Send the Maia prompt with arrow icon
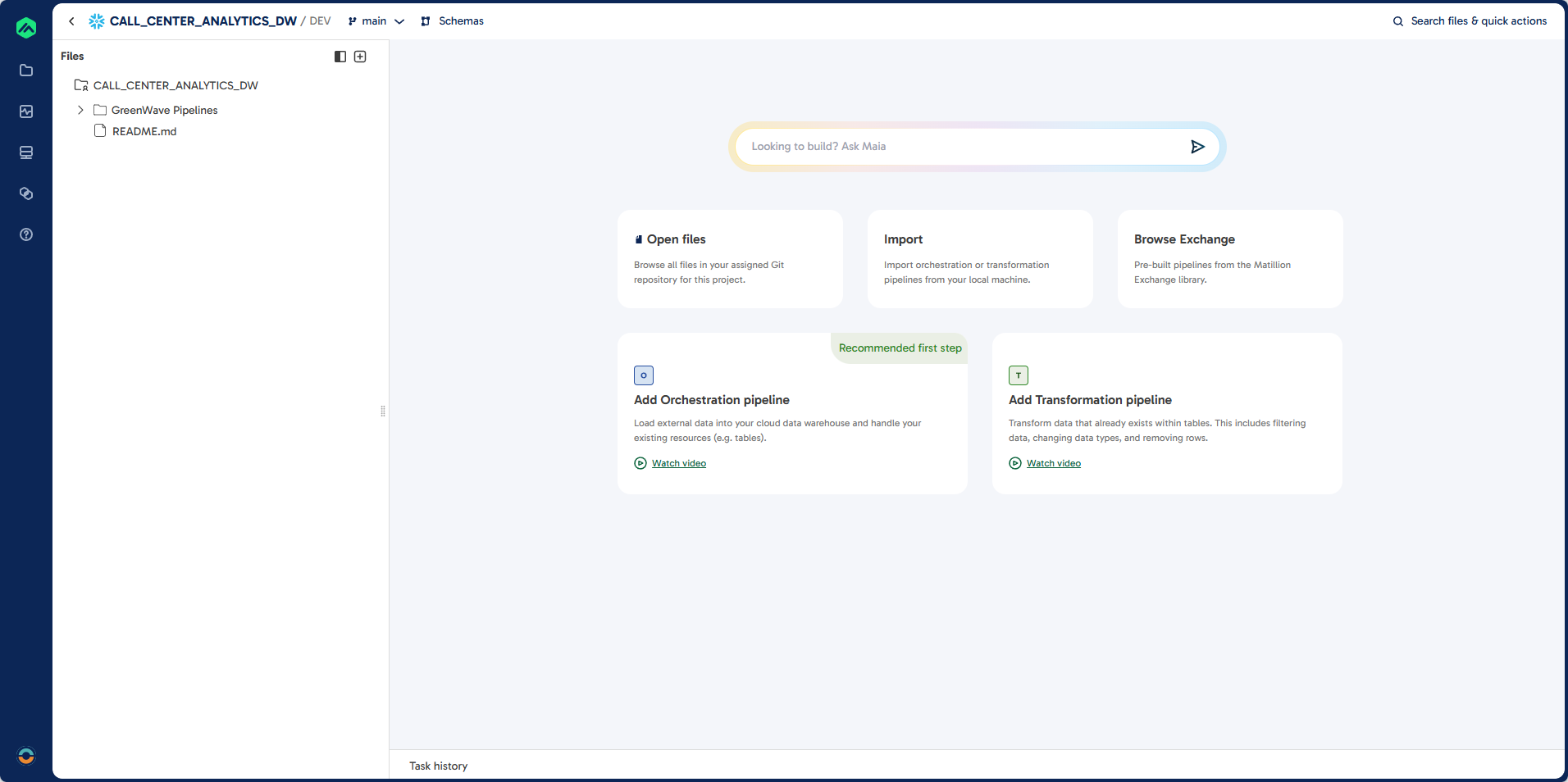The image size is (1568, 782). [x=1197, y=147]
